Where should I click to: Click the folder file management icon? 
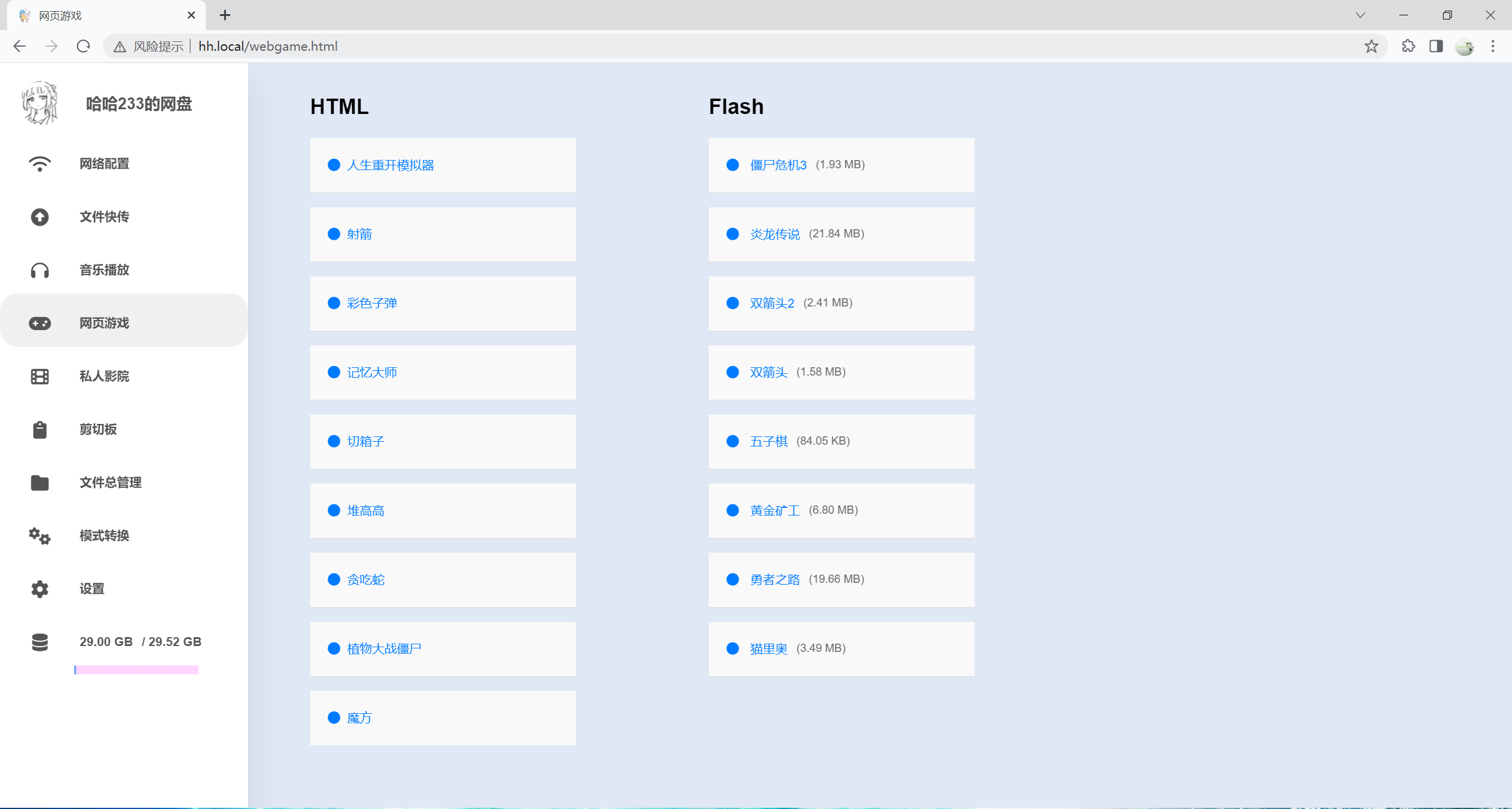click(x=40, y=482)
